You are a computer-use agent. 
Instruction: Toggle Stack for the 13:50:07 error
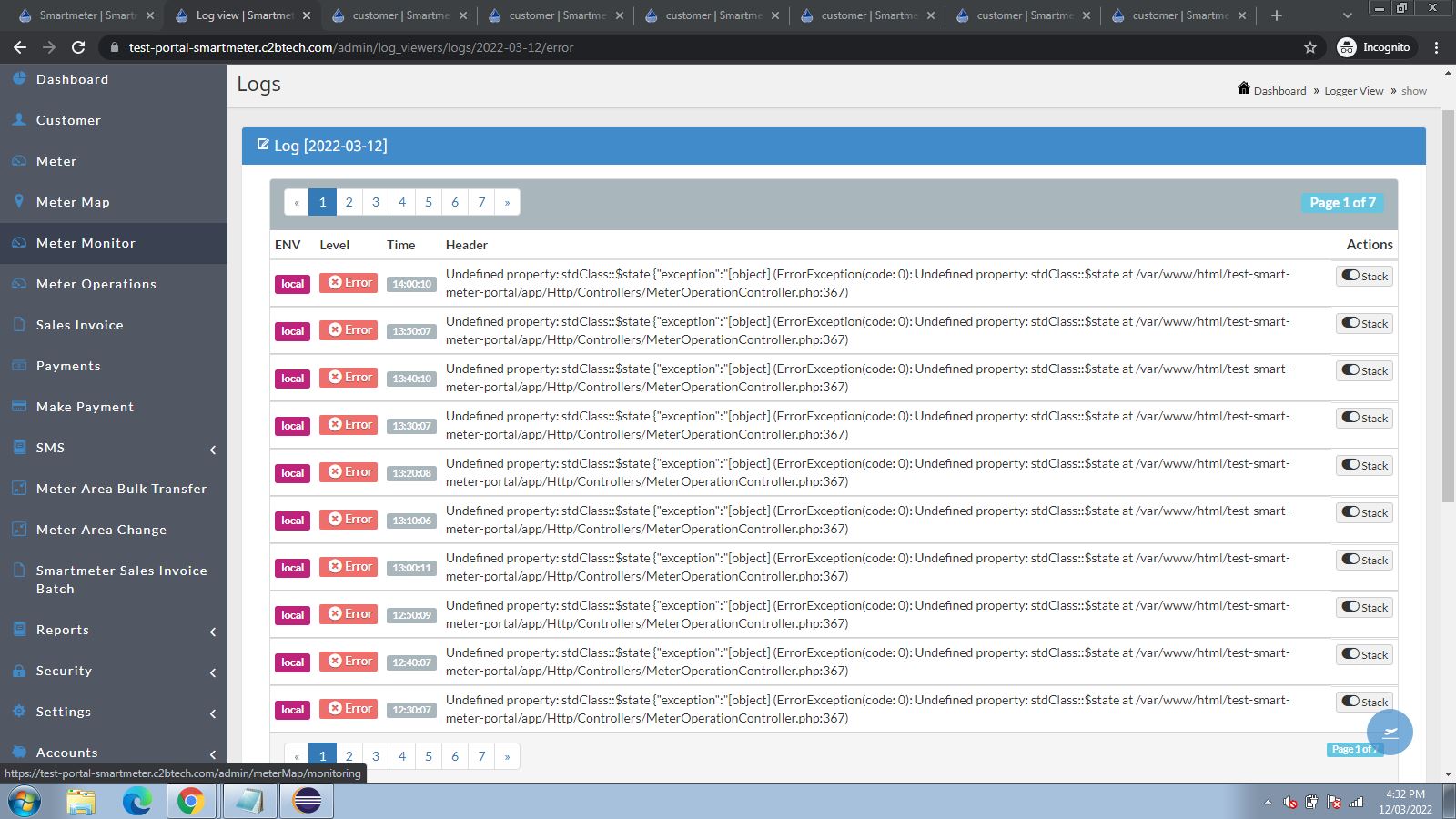1364,323
